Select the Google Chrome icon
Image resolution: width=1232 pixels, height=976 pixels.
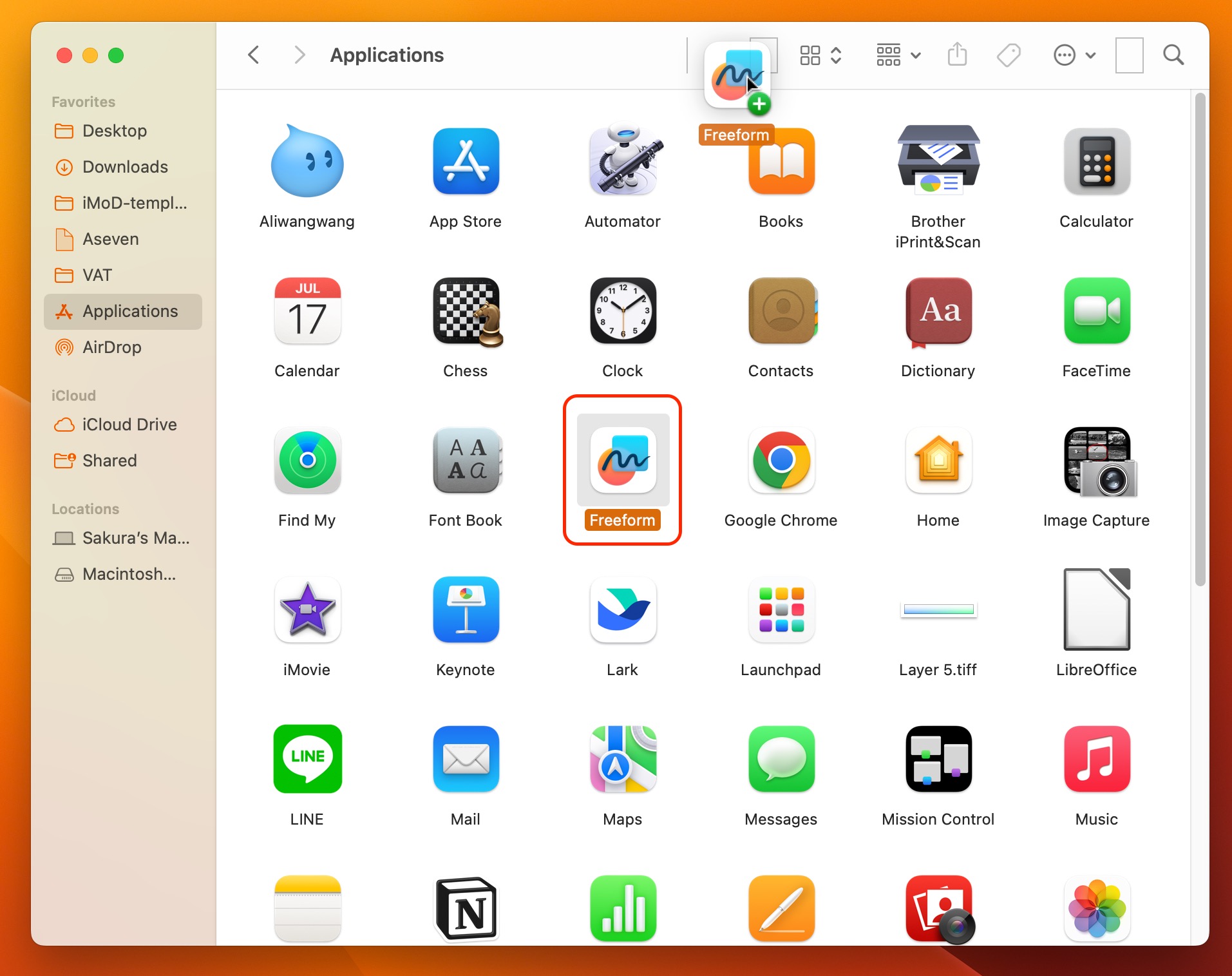pyautogui.click(x=781, y=460)
